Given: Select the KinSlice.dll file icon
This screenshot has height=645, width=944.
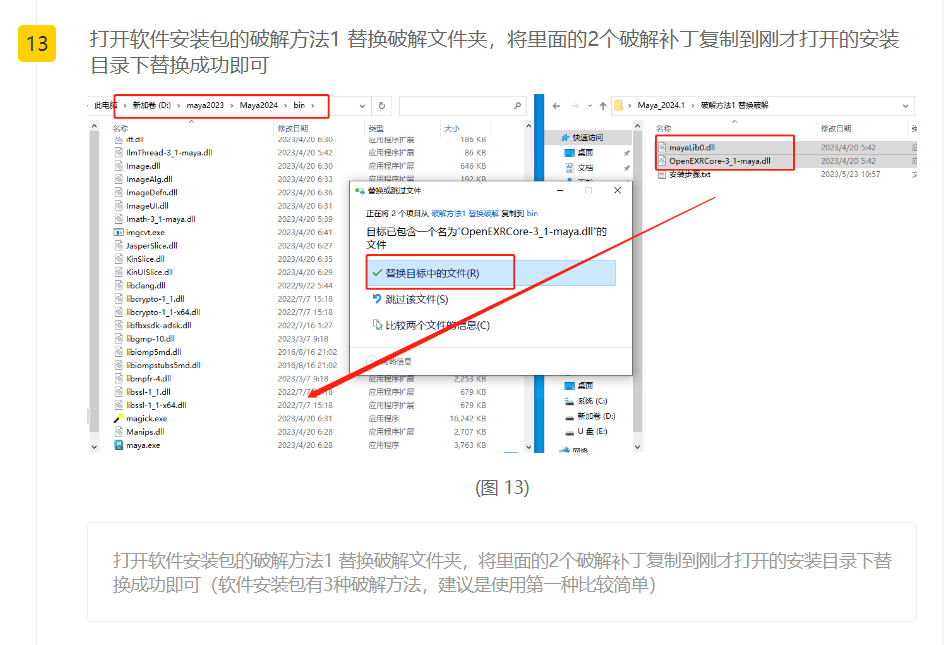Looking at the screenshot, I should (119, 258).
